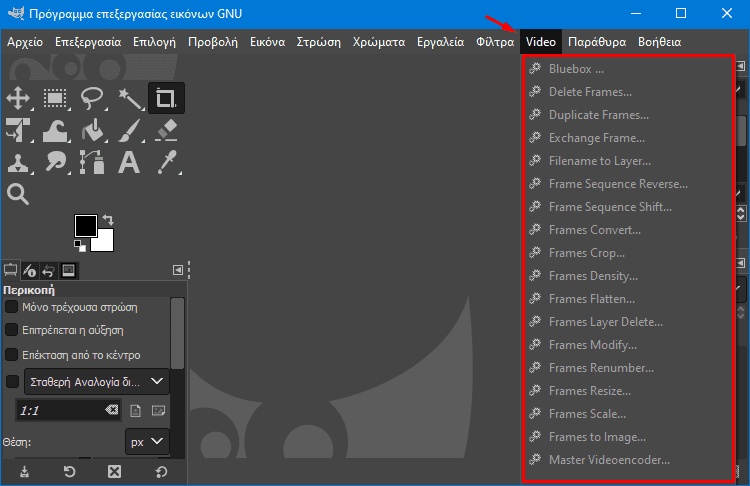Screen dimensions: 750x486
Task: Select the Free Select lasso tool
Action: click(x=92, y=98)
